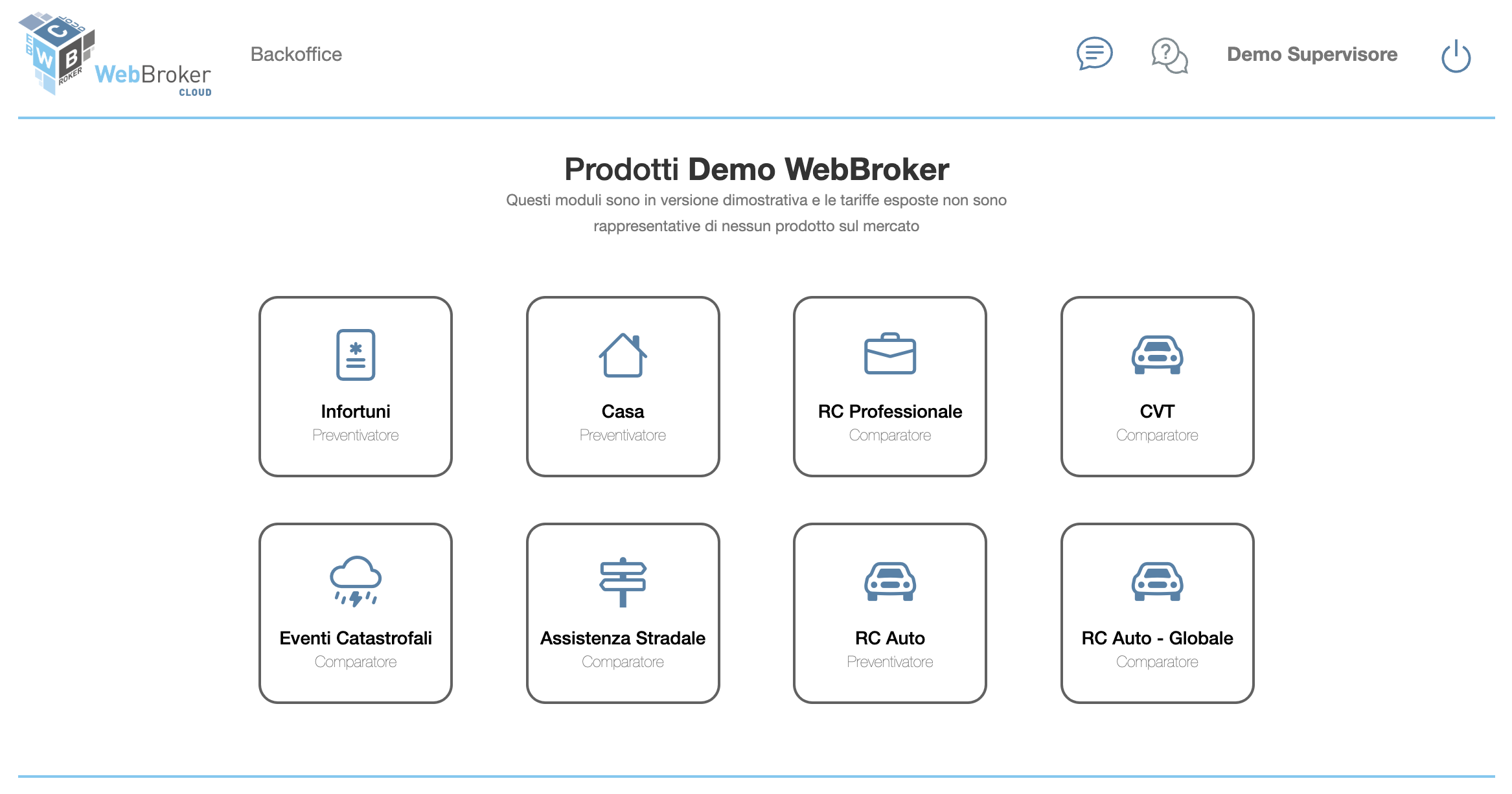The height and width of the screenshot is (794, 1512).
Task: Click Preventivatore under RC Auto
Action: (x=890, y=662)
